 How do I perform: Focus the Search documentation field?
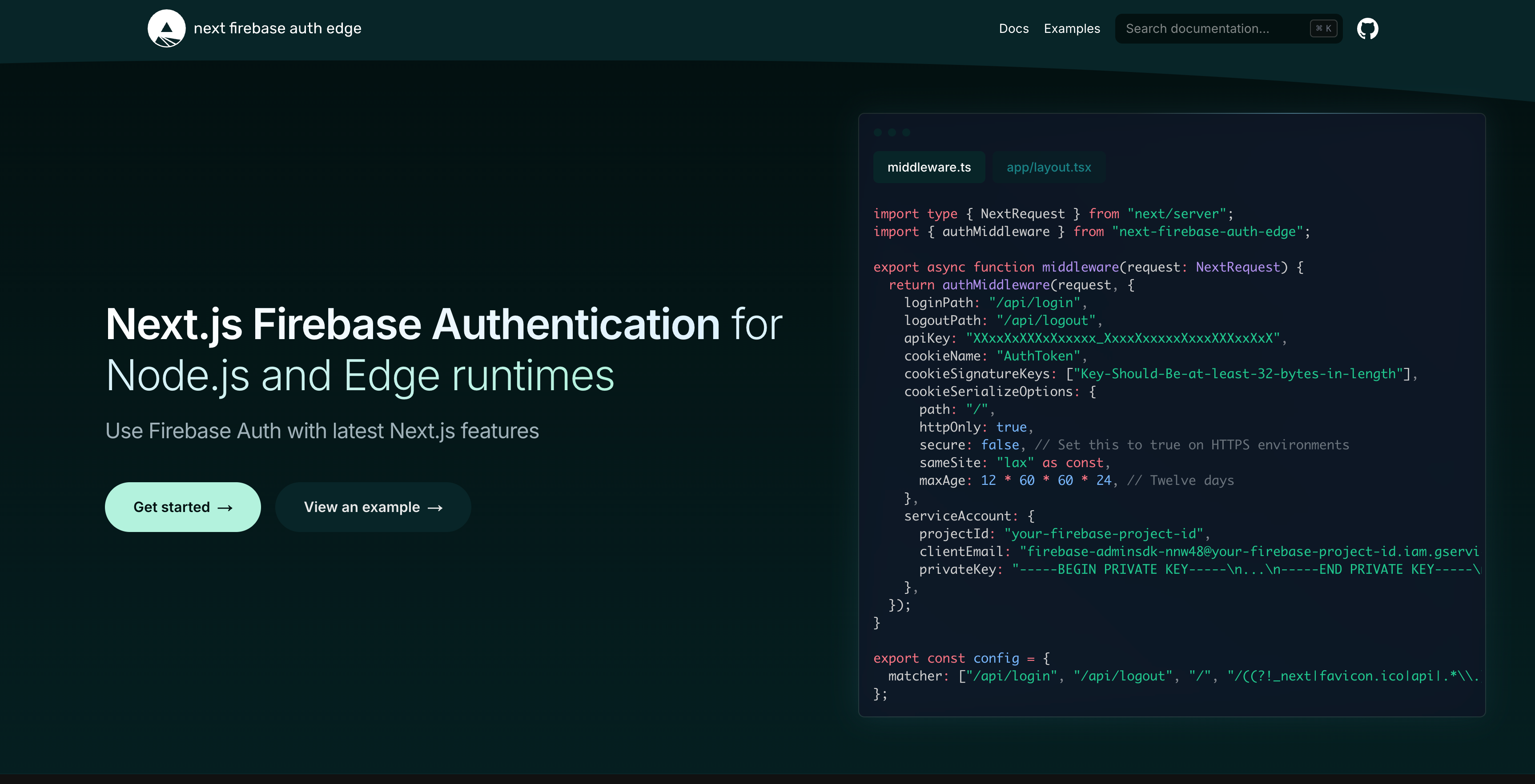1228,28
